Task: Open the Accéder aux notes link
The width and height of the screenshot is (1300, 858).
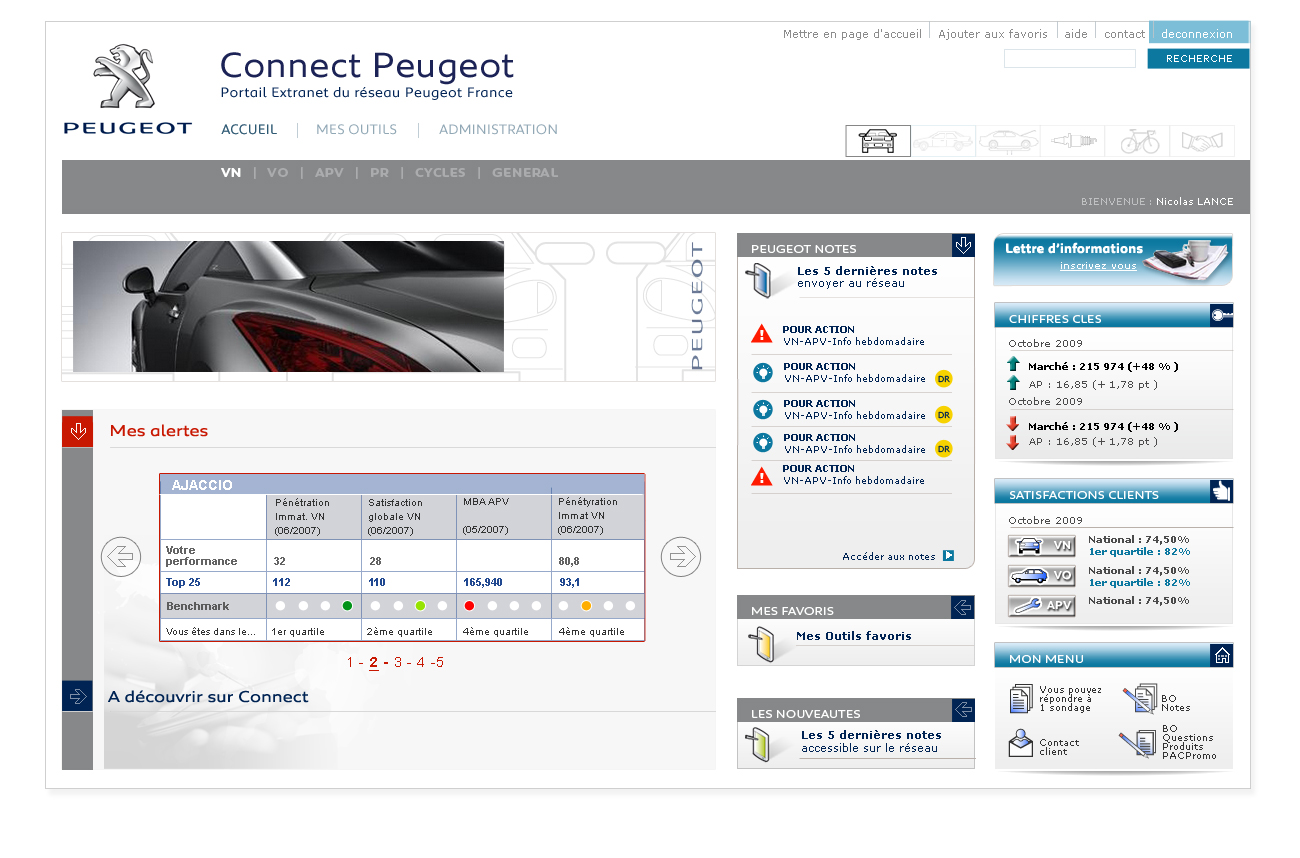Action: [889, 557]
